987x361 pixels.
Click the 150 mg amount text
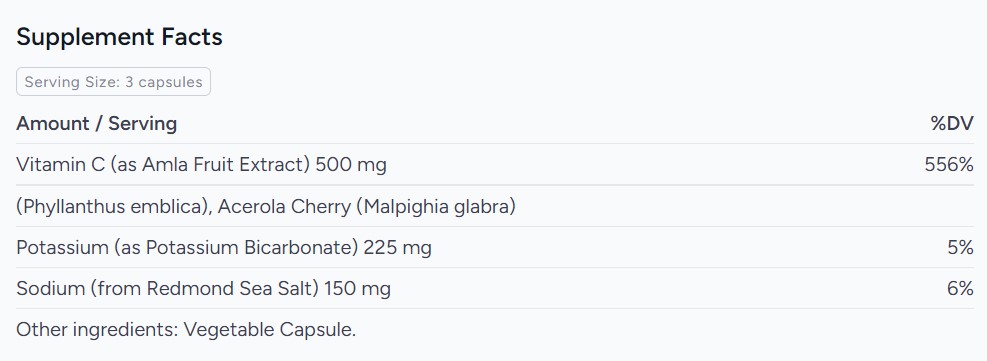click(358, 289)
